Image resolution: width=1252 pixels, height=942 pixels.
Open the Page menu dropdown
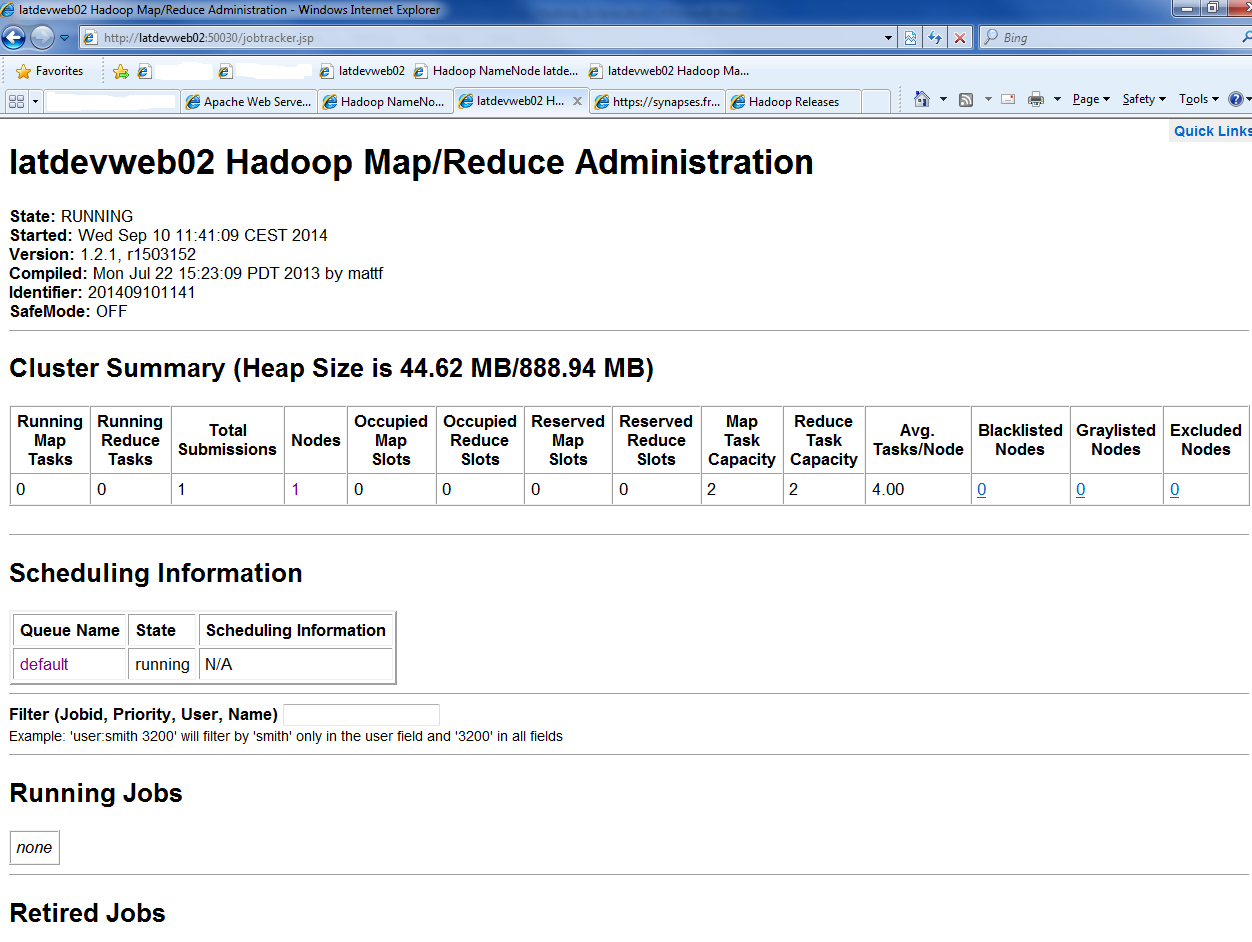[1091, 99]
